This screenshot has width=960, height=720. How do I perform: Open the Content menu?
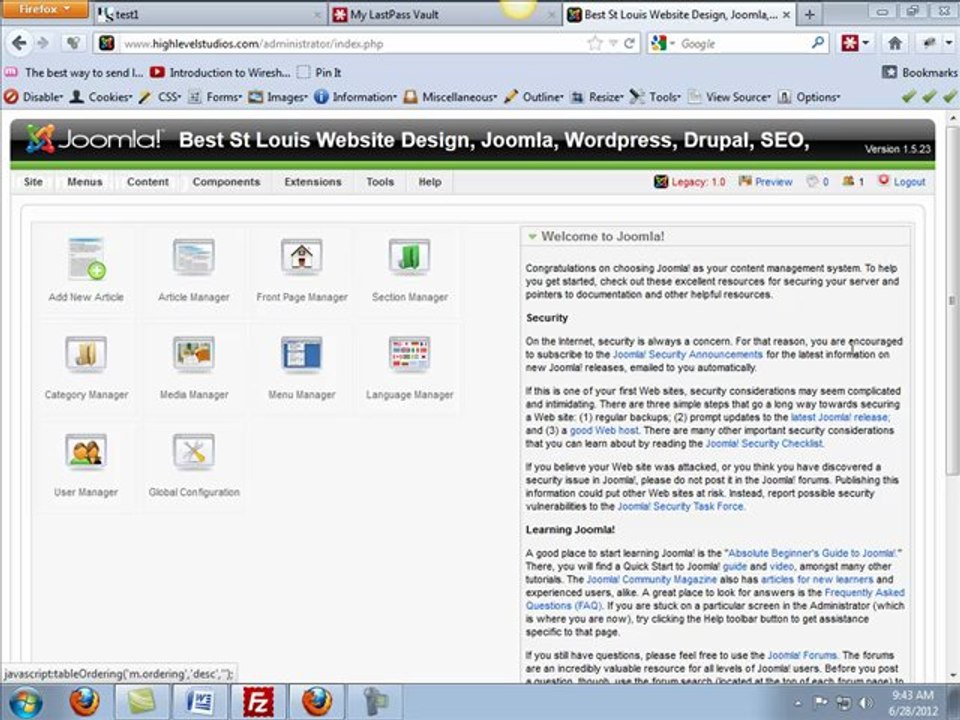pyautogui.click(x=148, y=182)
